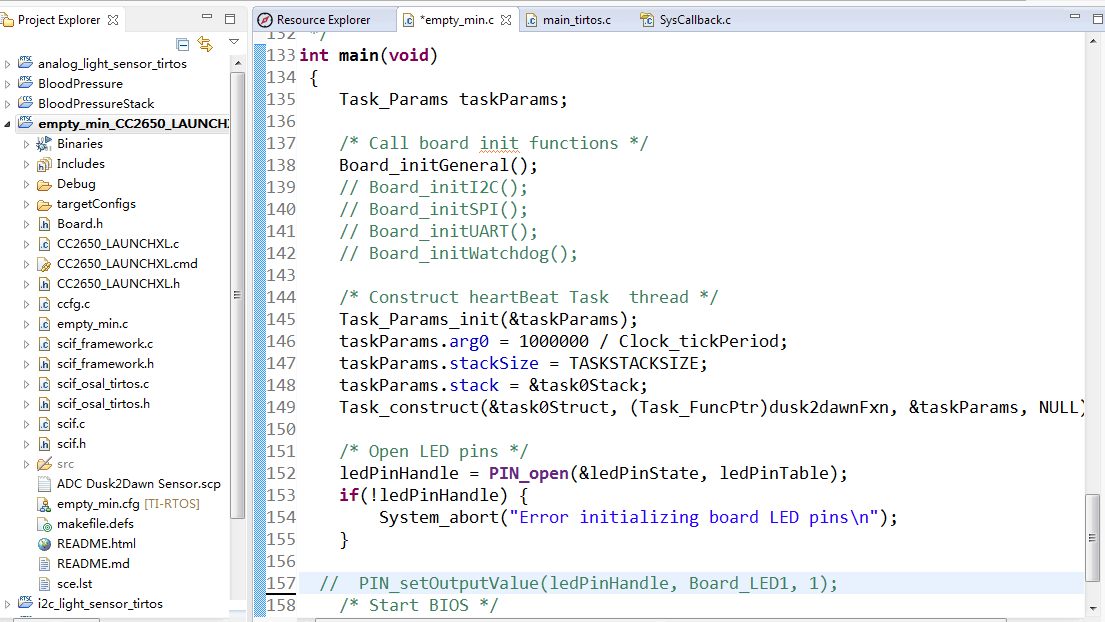Select CC2650_LAUNCHXL.c in the tree
The image size is (1105, 622).
tap(118, 244)
